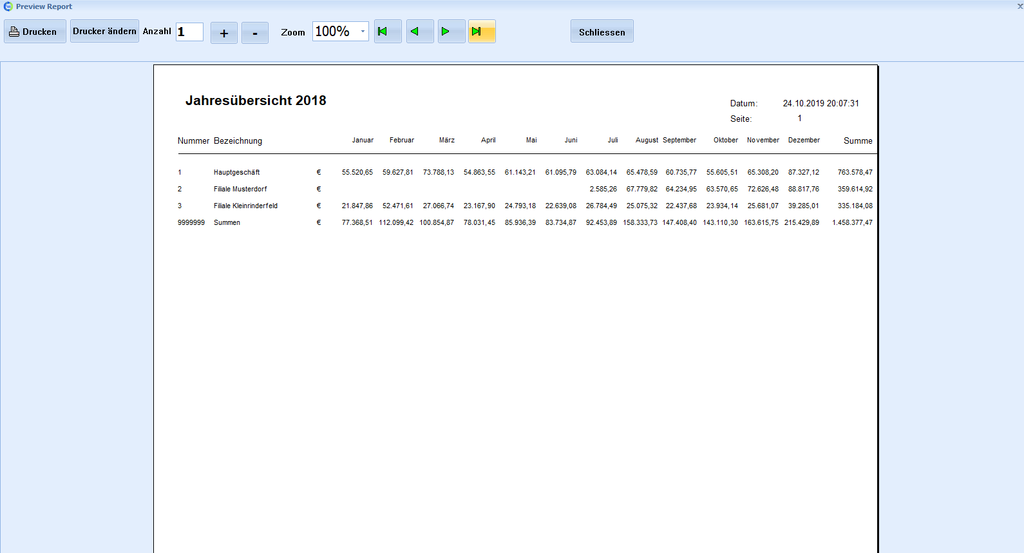Go to next page arrow
This screenshot has height=553, width=1024.
(x=451, y=31)
